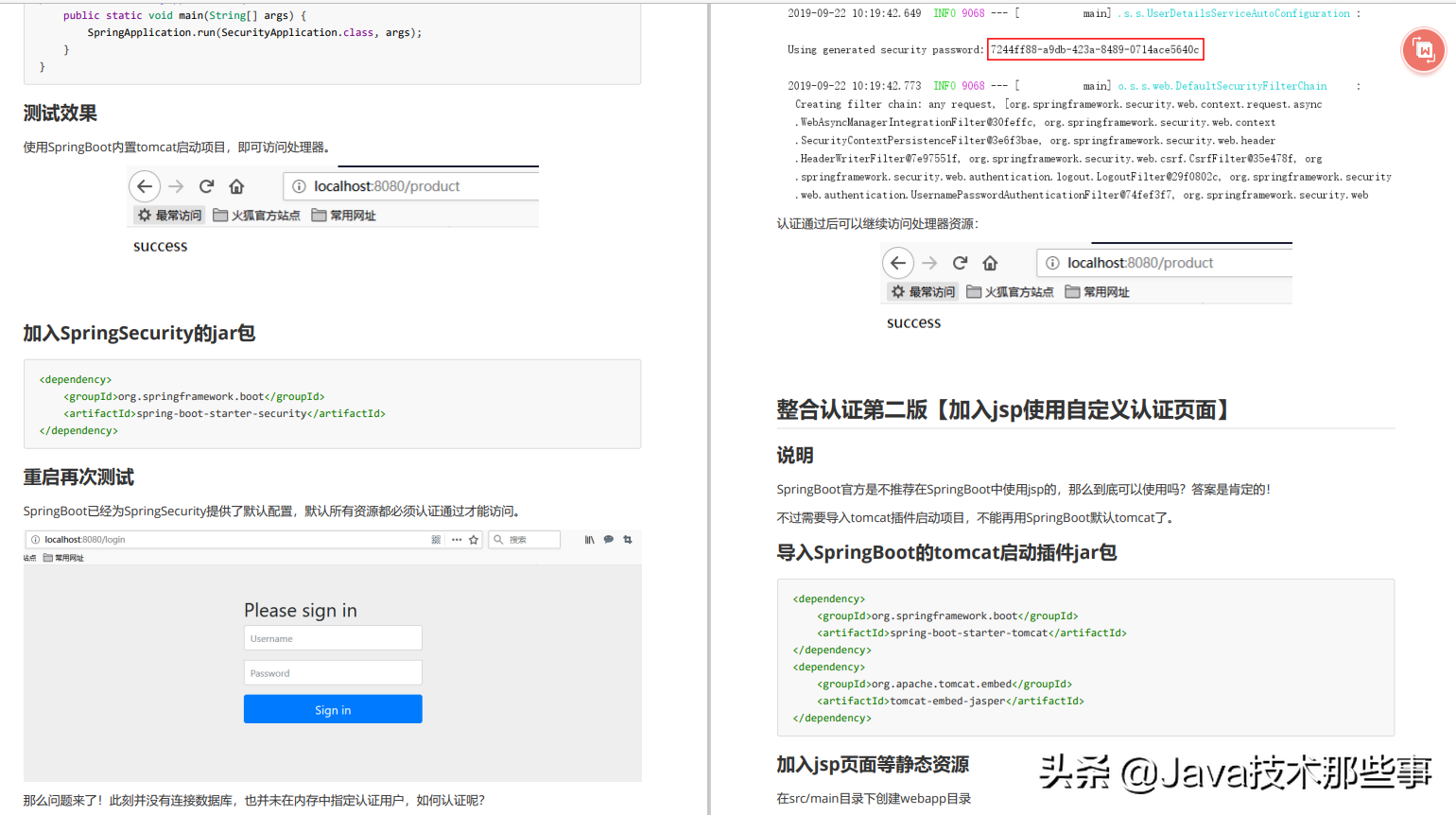Viewport: 1456px width, 815px height.
Task: Click home icon in browser below 认证通过后 text
Action: [990, 263]
